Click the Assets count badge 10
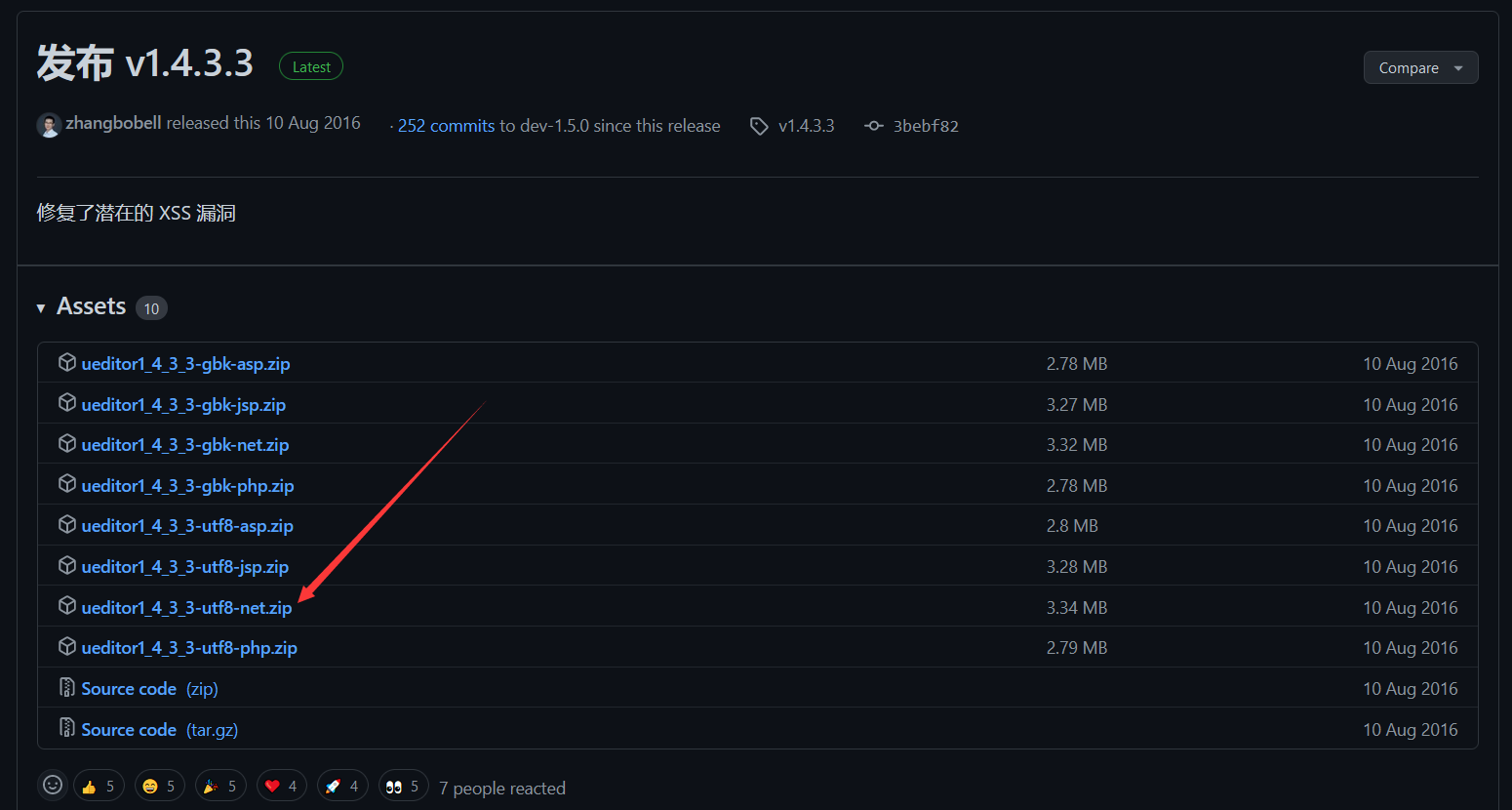Viewport: 1512px width, 810px height. [151, 308]
